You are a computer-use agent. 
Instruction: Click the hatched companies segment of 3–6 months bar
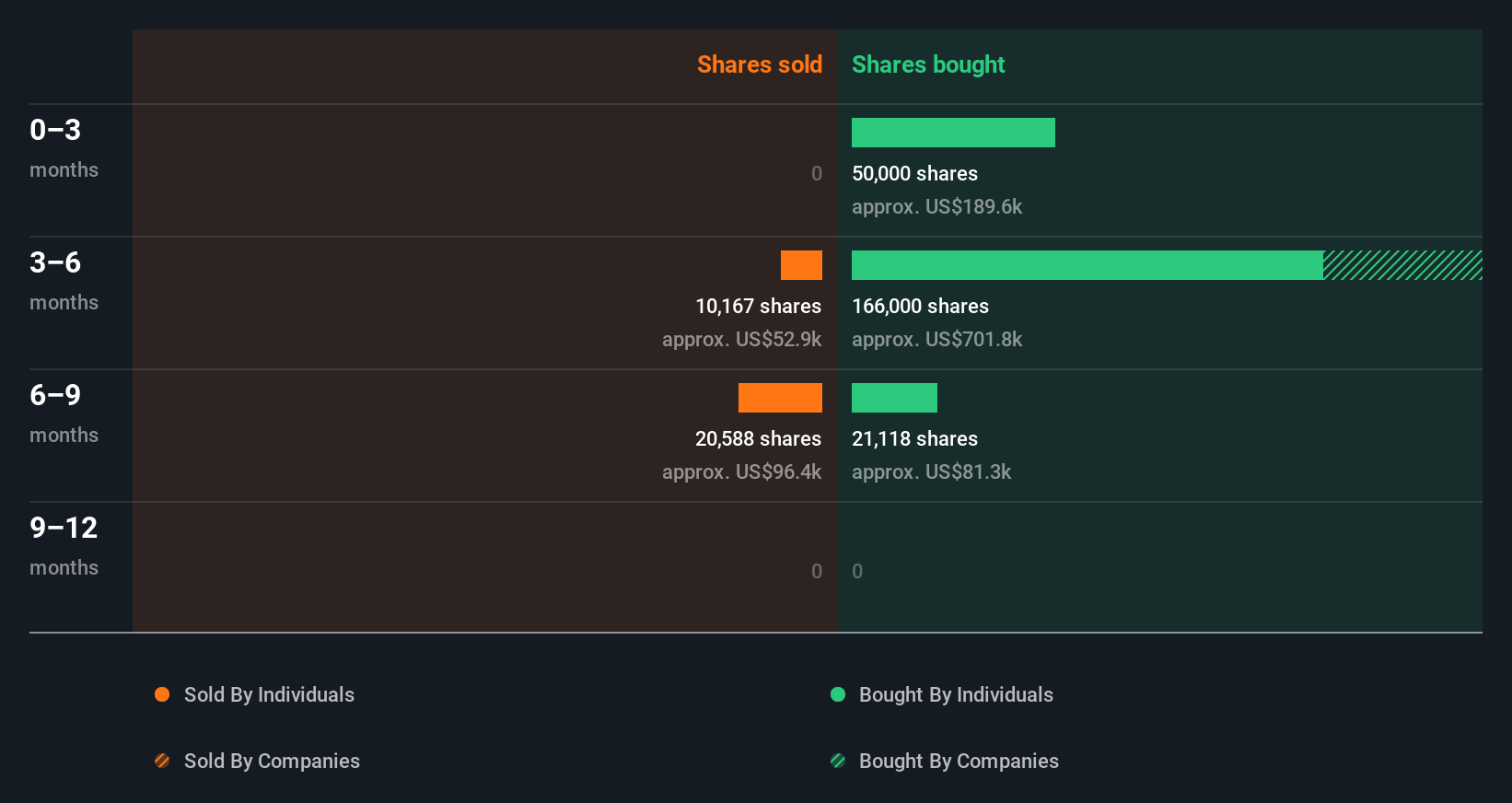pos(1402,265)
